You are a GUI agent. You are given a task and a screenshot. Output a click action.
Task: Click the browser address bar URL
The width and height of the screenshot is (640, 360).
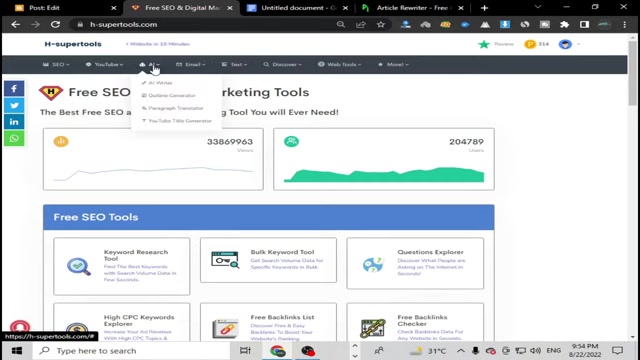pyautogui.click(x=124, y=24)
